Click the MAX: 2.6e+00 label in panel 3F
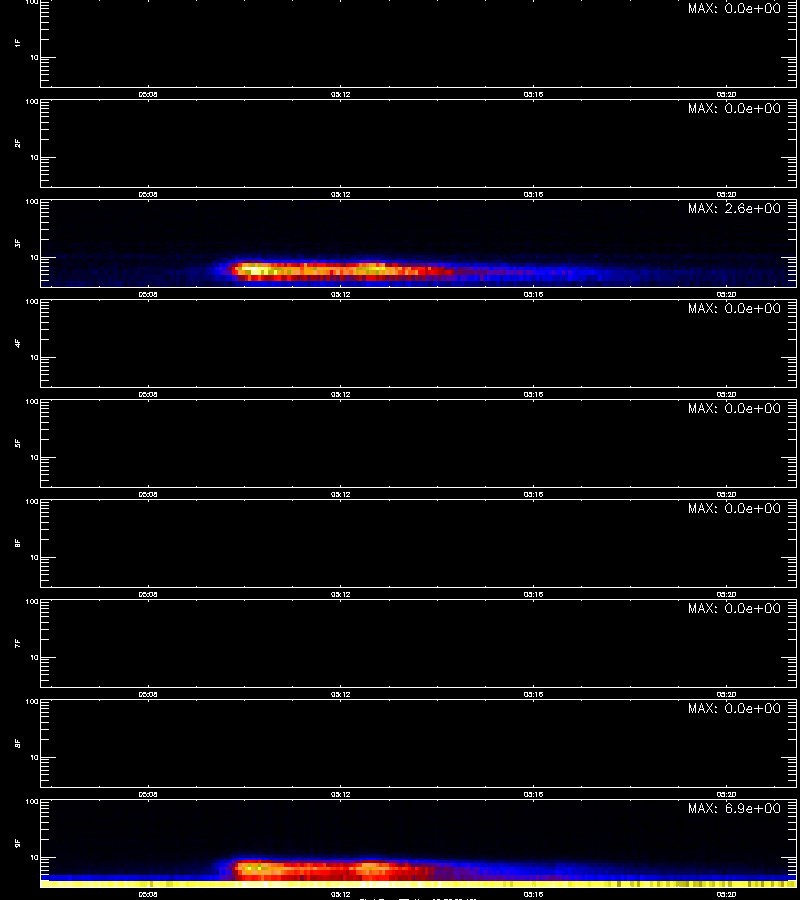Screen dimensions: 800x900 (734, 208)
